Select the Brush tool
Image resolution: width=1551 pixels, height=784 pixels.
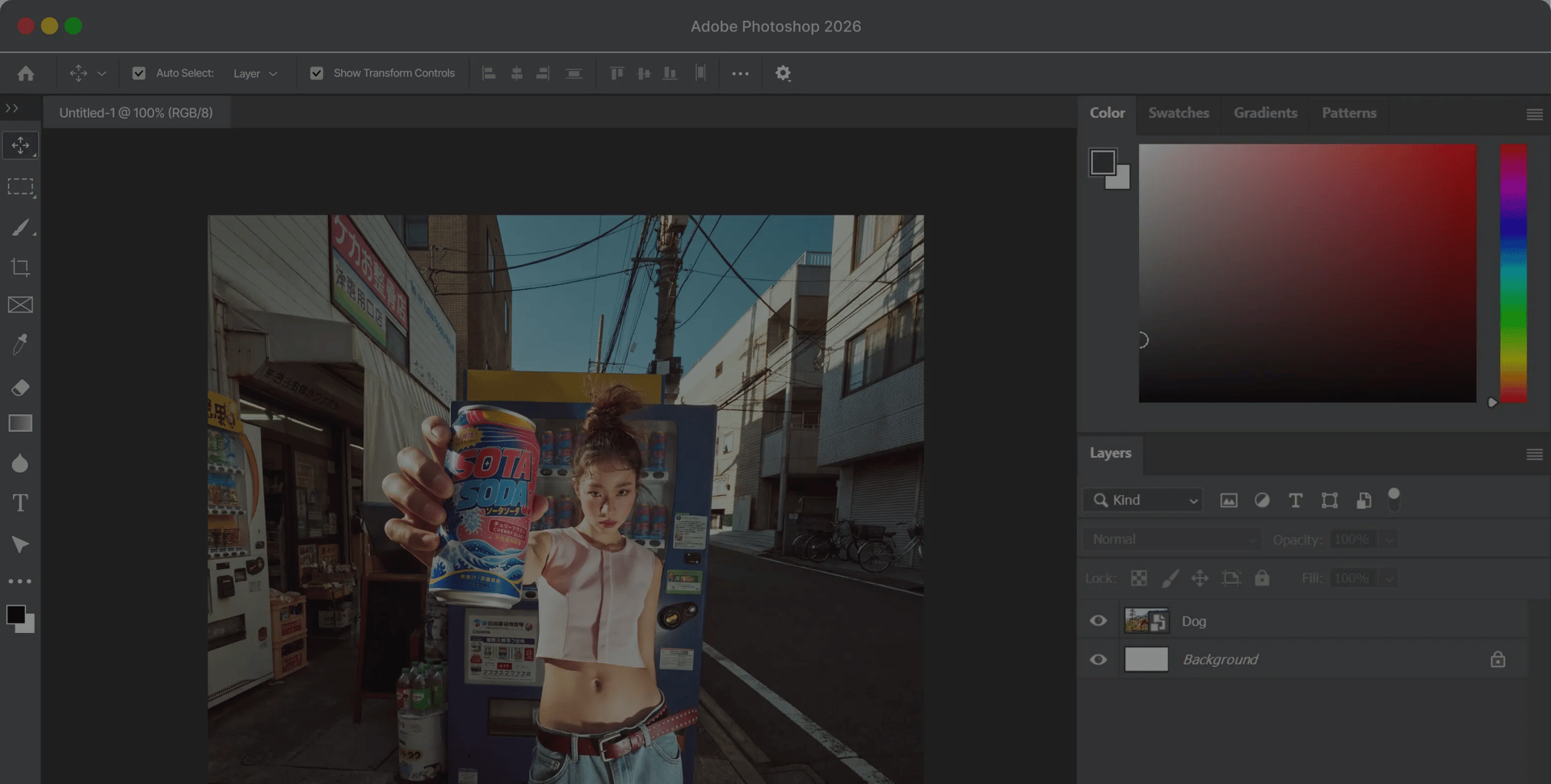tap(20, 228)
